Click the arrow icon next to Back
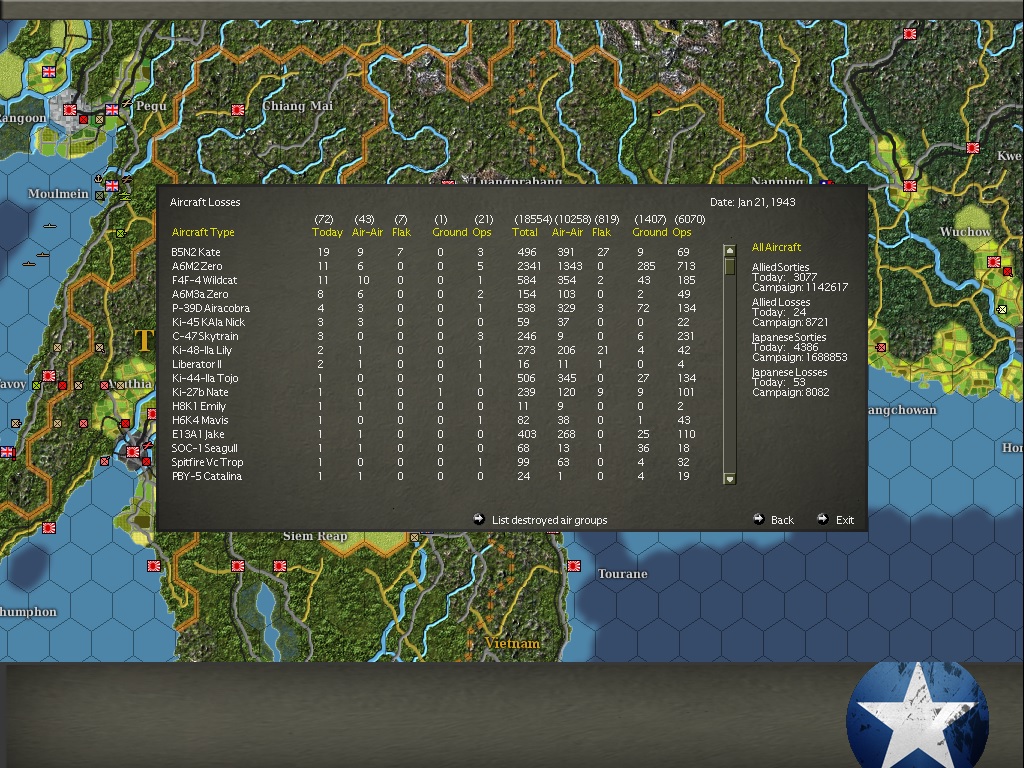Image resolution: width=1024 pixels, height=768 pixels. tap(758, 519)
